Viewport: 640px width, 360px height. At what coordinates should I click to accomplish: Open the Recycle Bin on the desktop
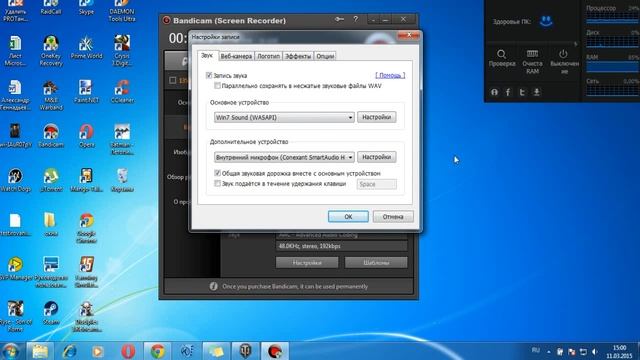[x=122, y=180]
